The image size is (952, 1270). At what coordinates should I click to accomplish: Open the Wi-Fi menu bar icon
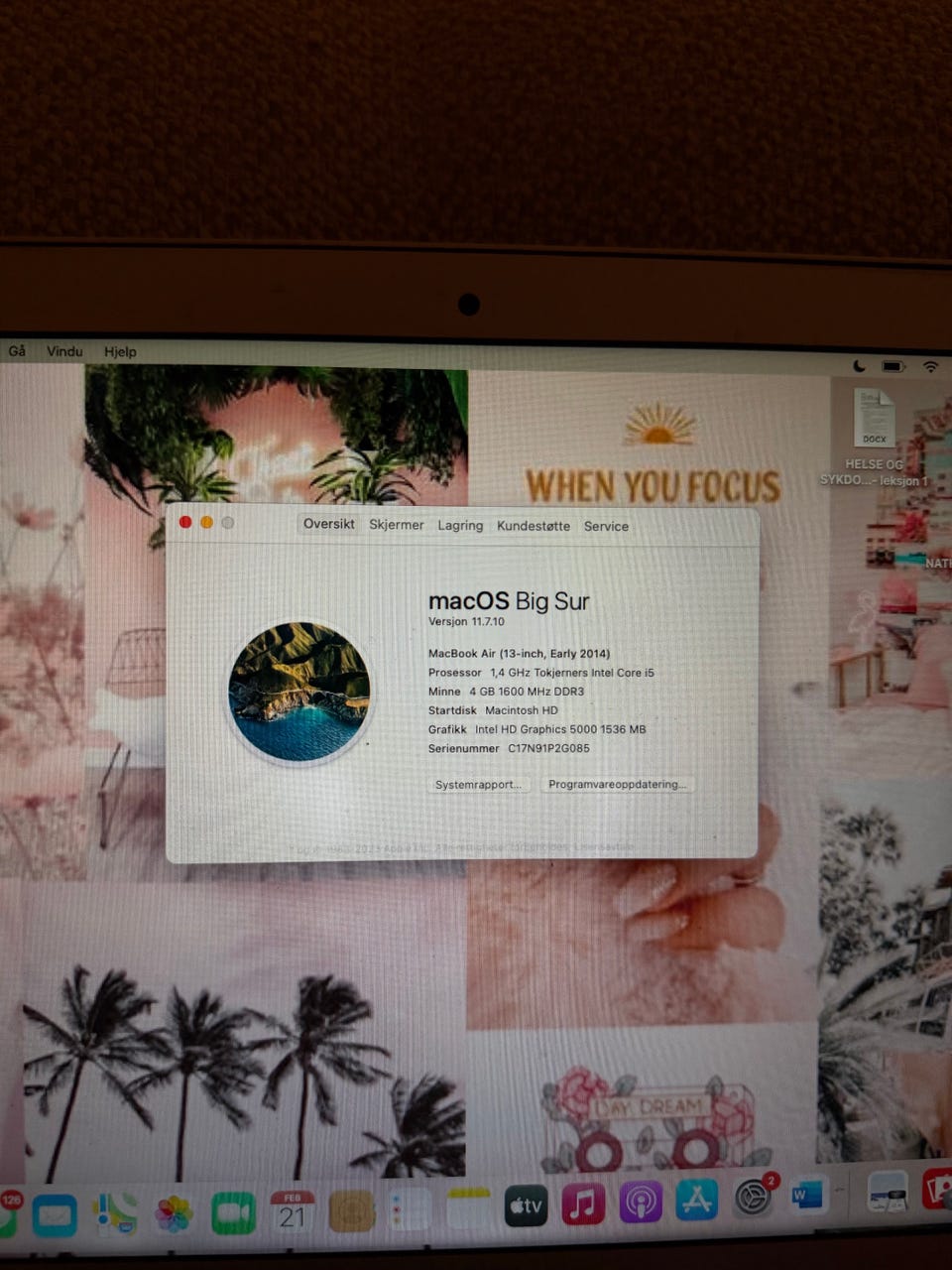click(x=930, y=366)
